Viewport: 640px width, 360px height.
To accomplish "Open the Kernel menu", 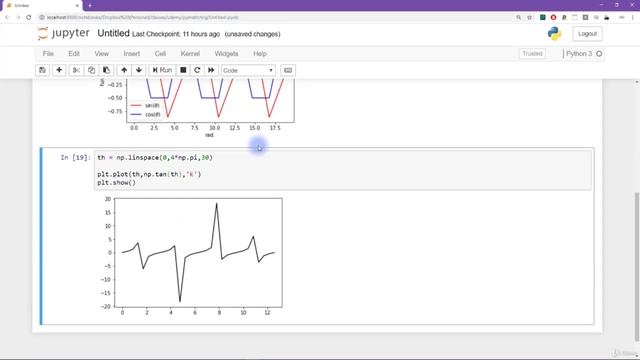I will [x=190, y=53].
